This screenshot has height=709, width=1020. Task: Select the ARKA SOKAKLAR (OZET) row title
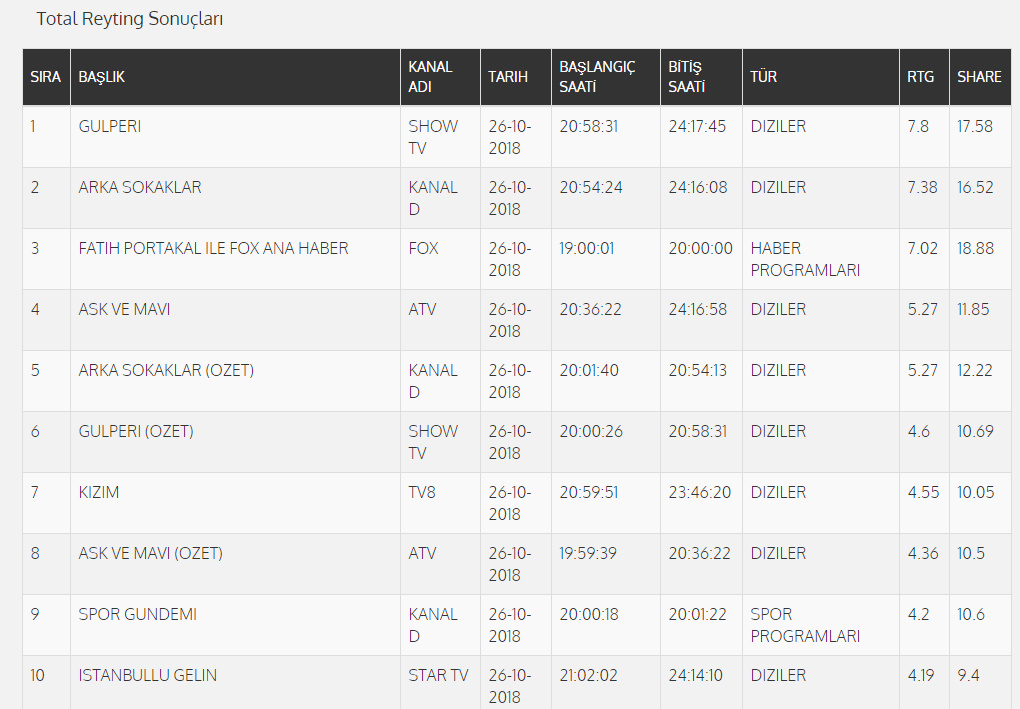click(166, 371)
